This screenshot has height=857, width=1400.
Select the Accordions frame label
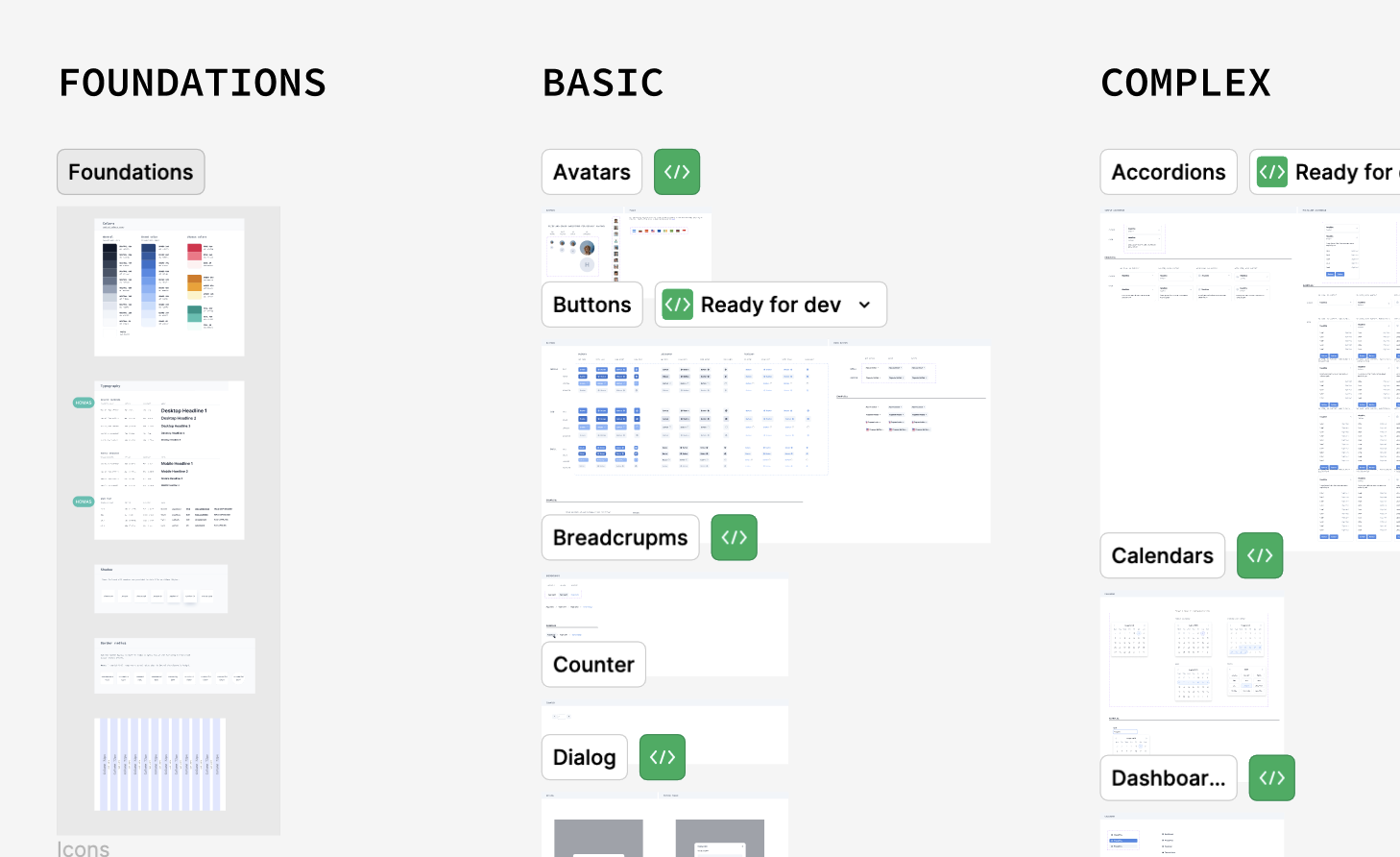pyautogui.click(x=1169, y=172)
